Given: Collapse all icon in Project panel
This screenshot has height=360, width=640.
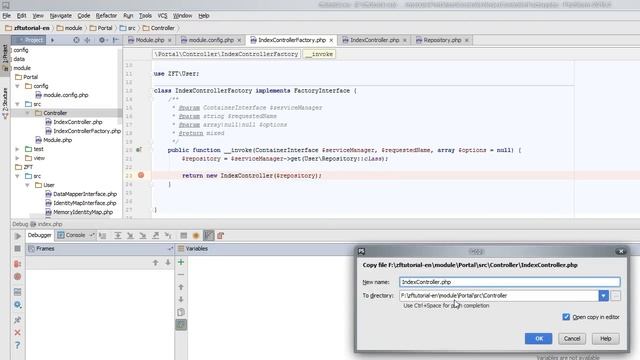Looking at the screenshot, I should (87, 40).
